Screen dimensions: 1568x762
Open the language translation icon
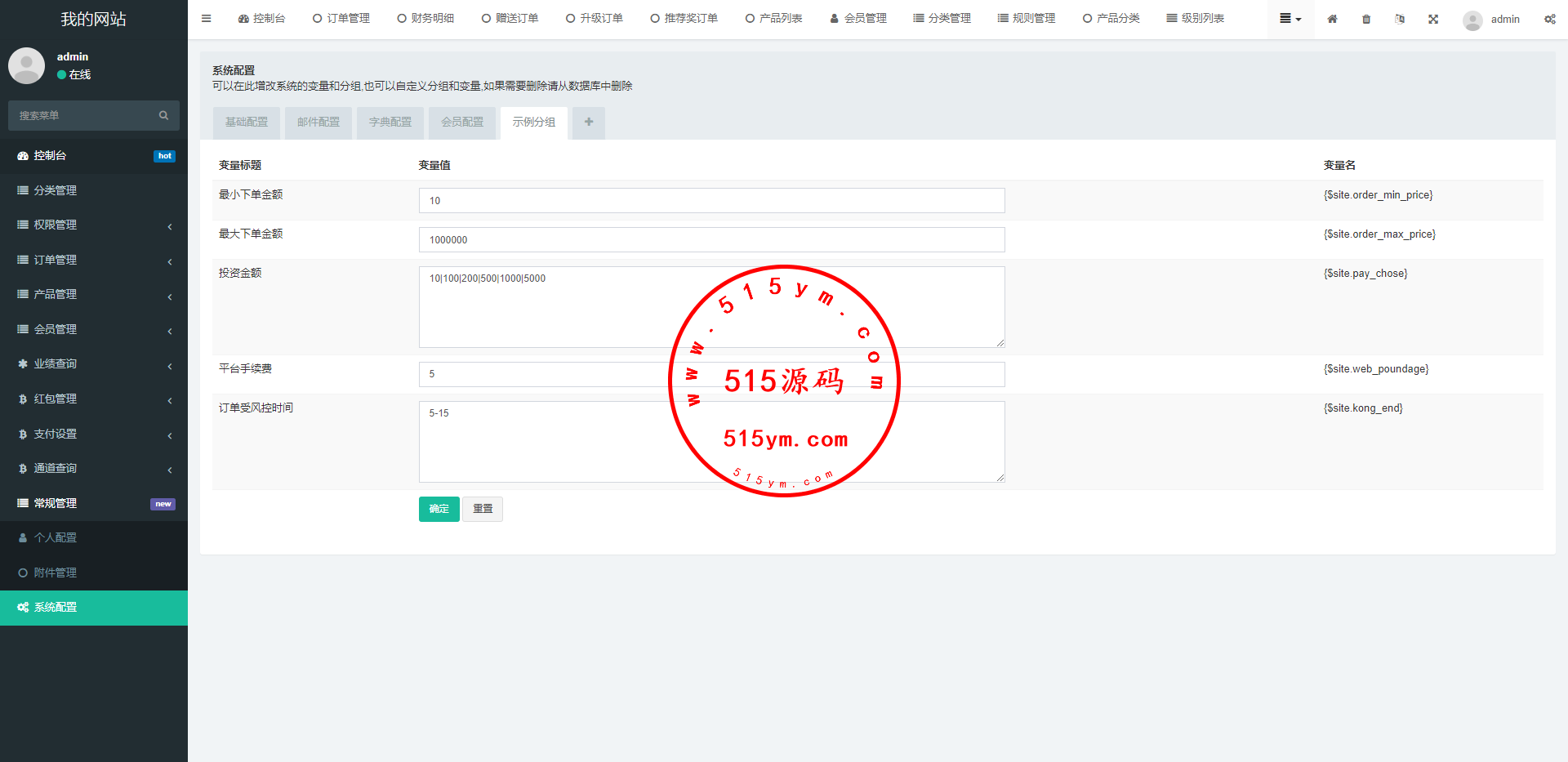pos(1400,19)
